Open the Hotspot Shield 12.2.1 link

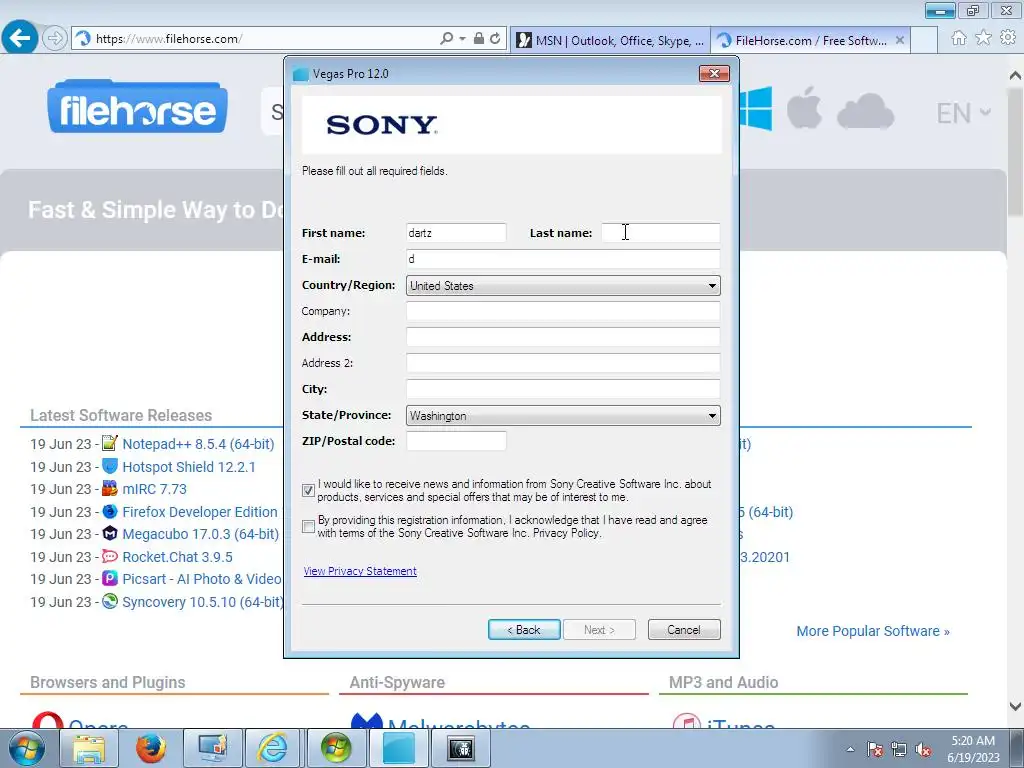click(x=189, y=467)
